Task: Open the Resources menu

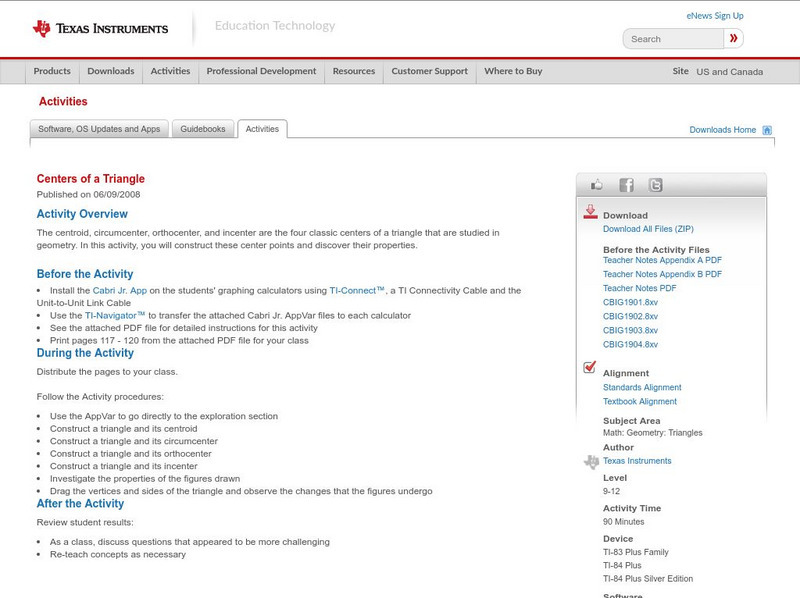Action: click(x=354, y=71)
